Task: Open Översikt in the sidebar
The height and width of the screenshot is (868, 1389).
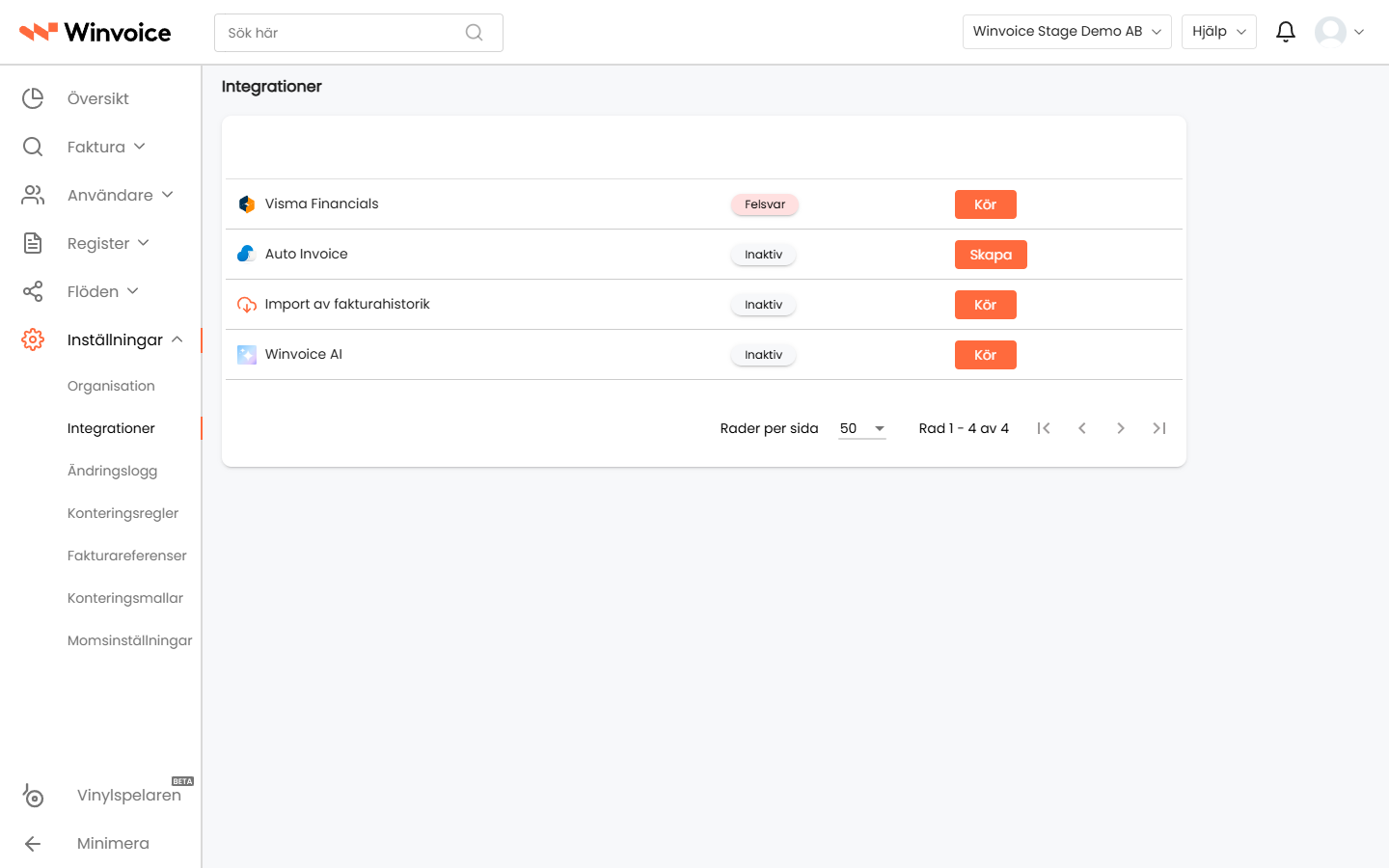Action: (x=98, y=98)
